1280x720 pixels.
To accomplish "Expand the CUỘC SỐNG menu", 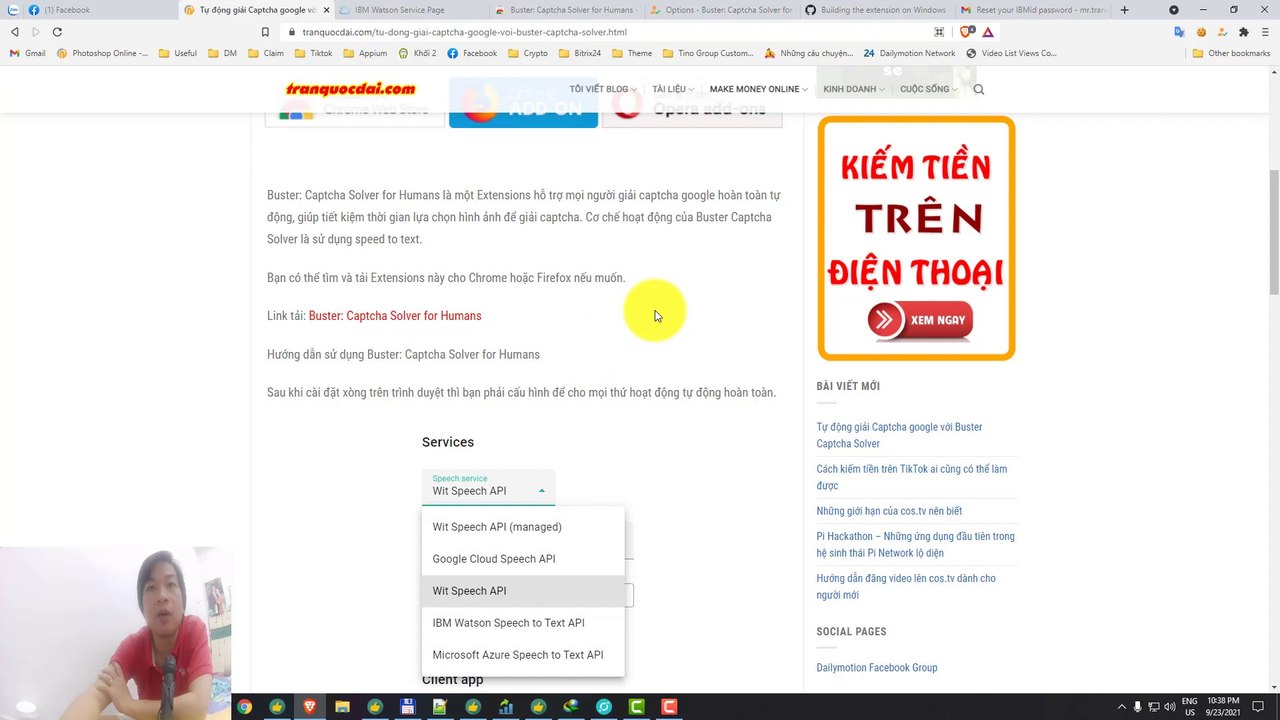I will click(x=928, y=89).
